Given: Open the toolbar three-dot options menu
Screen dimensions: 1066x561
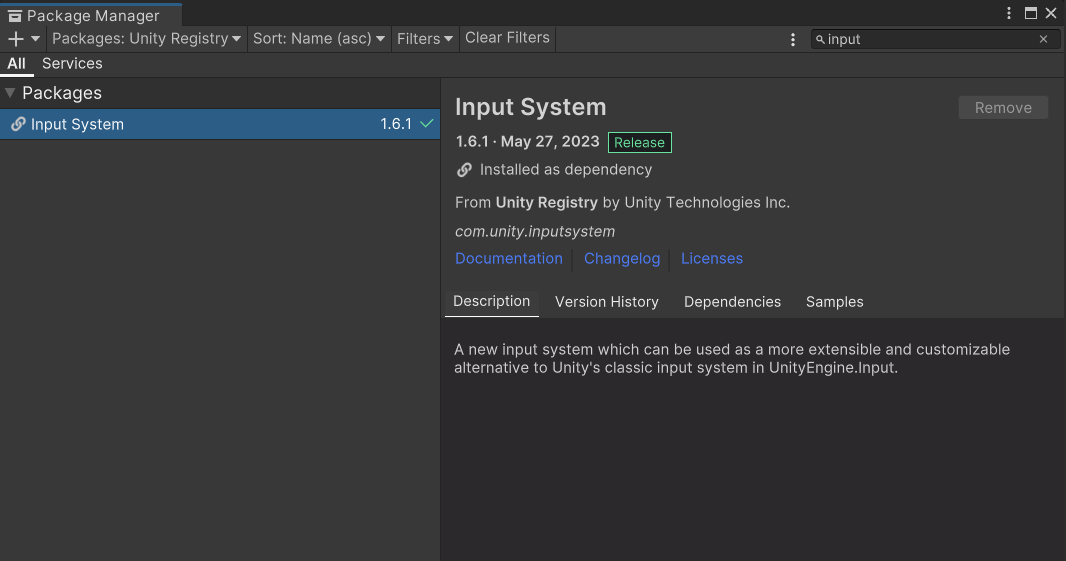Looking at the screenshot, I should point(793,39).
